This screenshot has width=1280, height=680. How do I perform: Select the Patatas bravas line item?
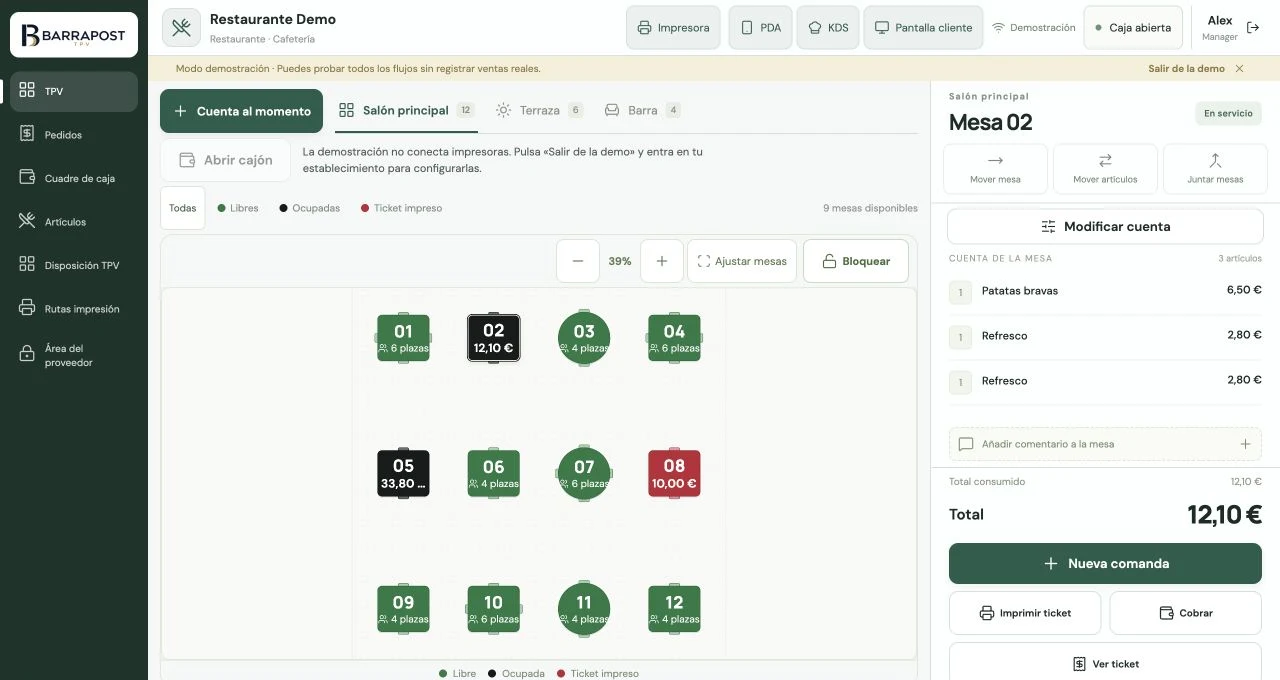click(1105, 291)
